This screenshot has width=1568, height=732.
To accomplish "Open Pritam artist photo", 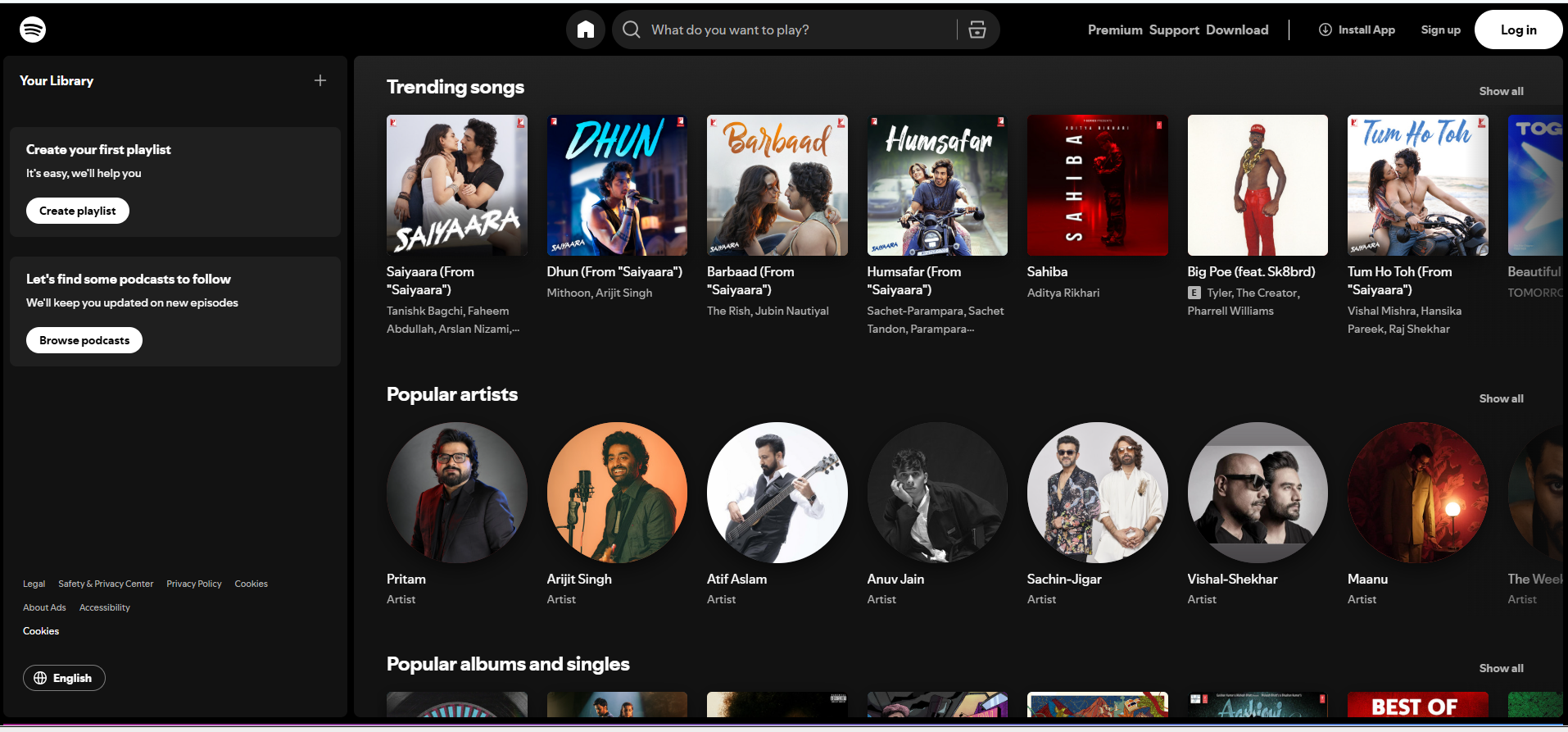I will pyautogui.click(x=457, y=493).
